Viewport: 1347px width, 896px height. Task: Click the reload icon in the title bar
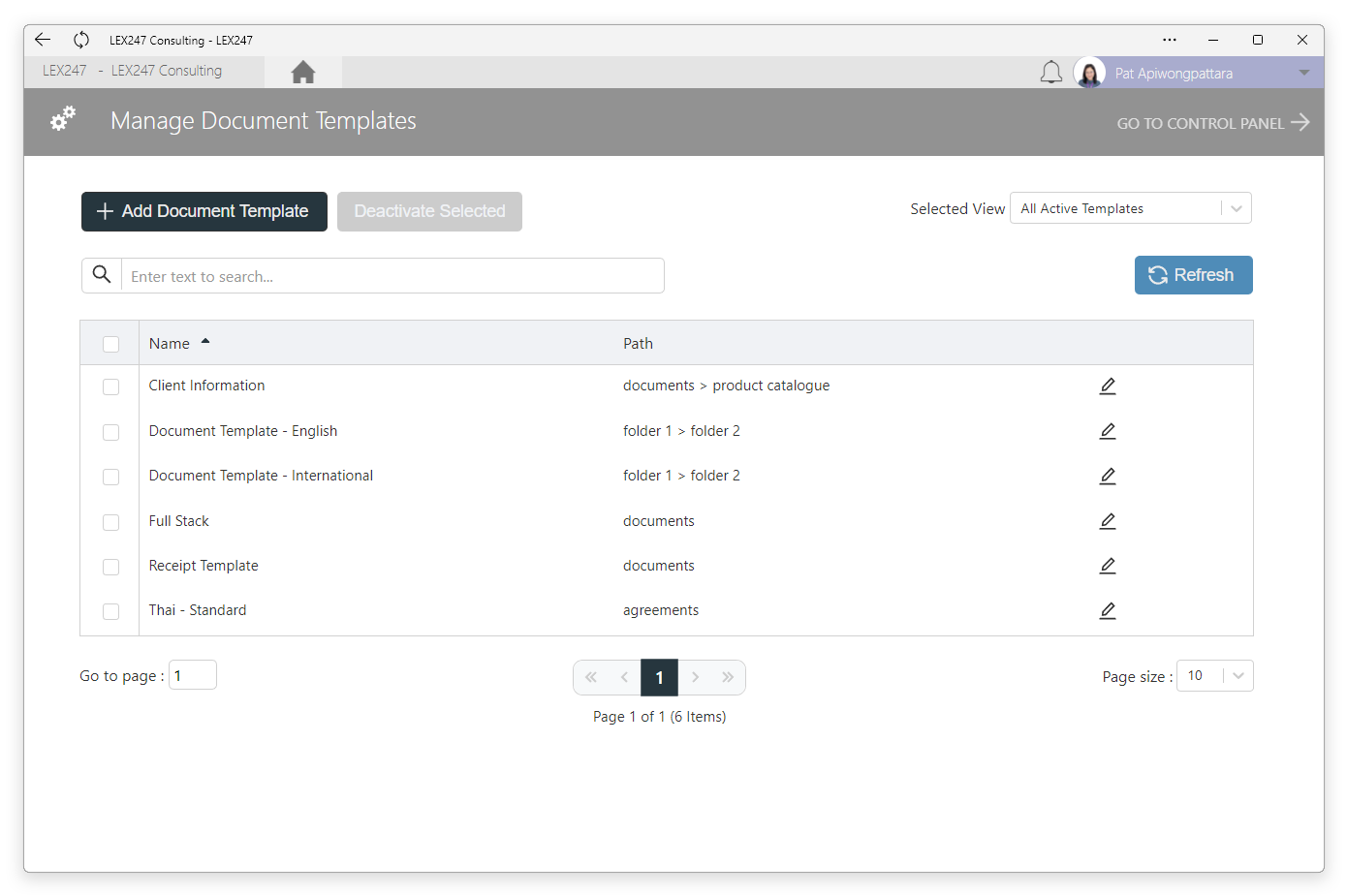point(81,40)
